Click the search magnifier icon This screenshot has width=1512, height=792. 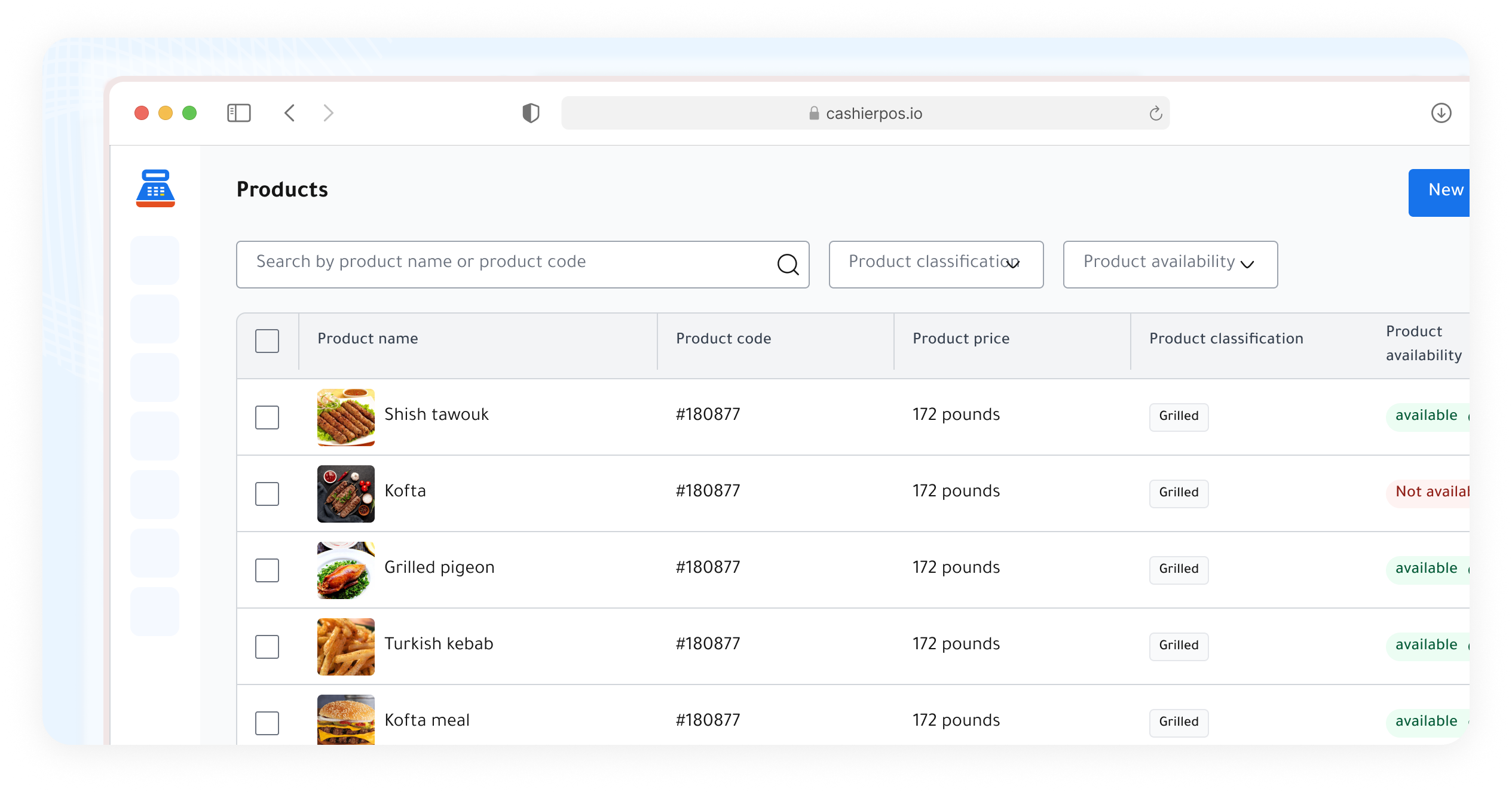point(788,264)
